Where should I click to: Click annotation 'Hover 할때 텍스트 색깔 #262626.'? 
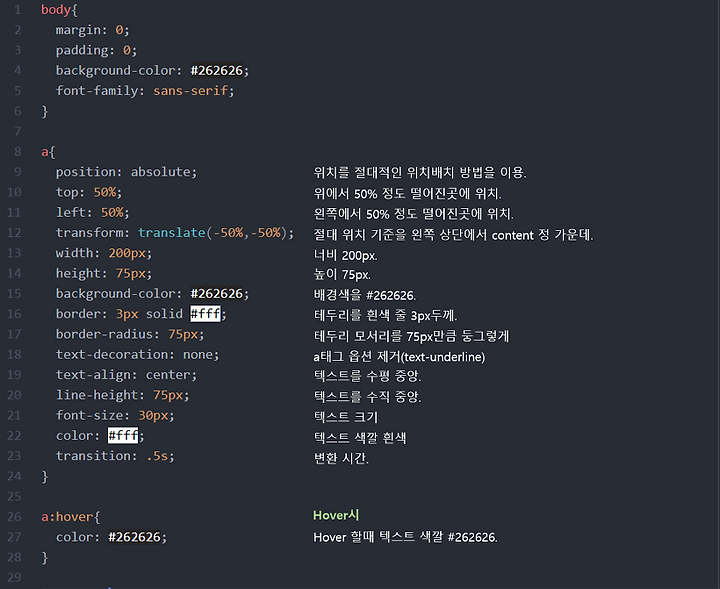[405, 537]
